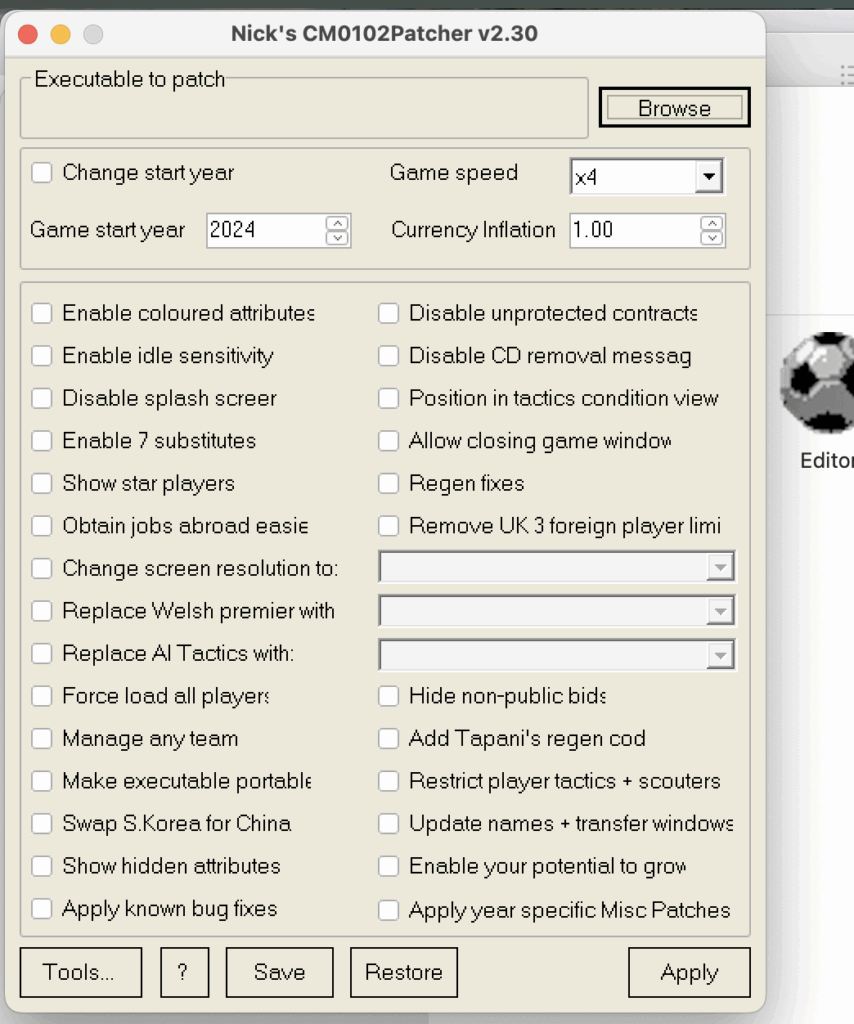The width and height of the screenshot is (854, 1024).
Task: Click the Game start year field
Action: point(265,230)
